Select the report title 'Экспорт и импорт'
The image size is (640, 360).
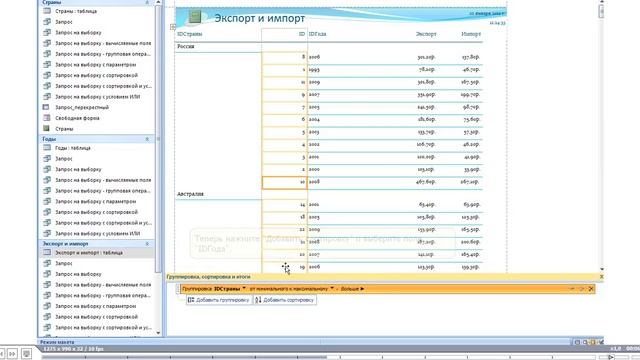(x=260, y=18)
